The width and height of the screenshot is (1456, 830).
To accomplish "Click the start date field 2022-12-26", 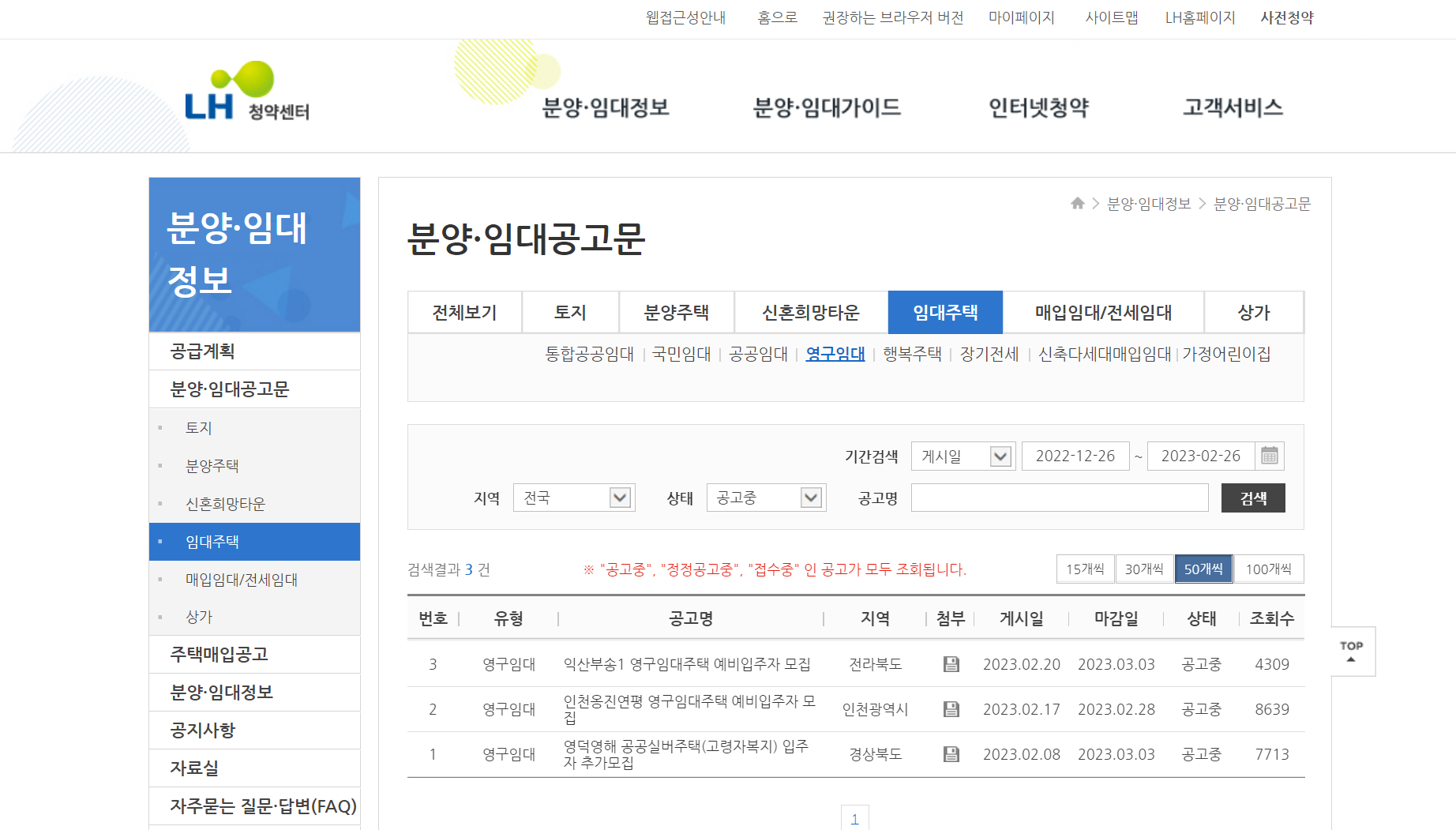I will click(1075, 456).
